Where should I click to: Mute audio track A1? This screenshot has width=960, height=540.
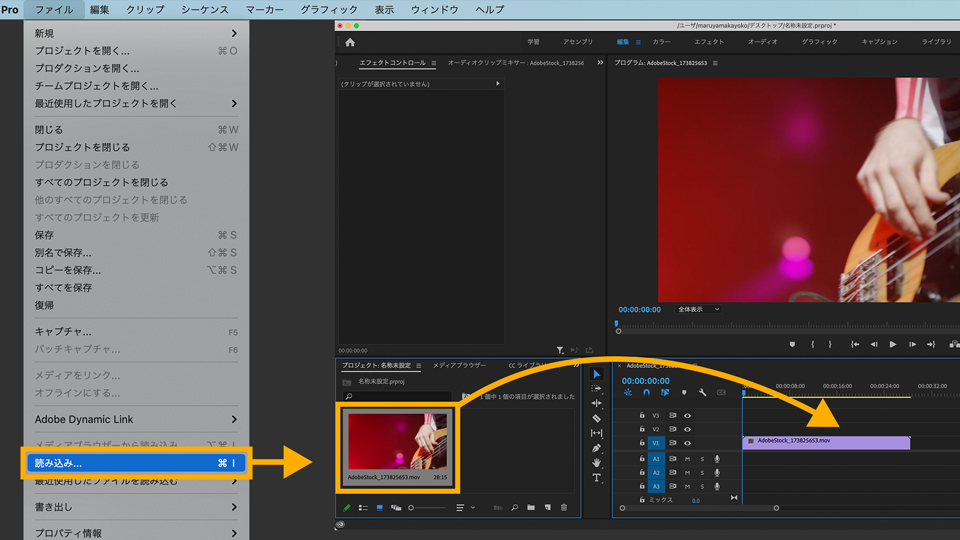(687, 459)
